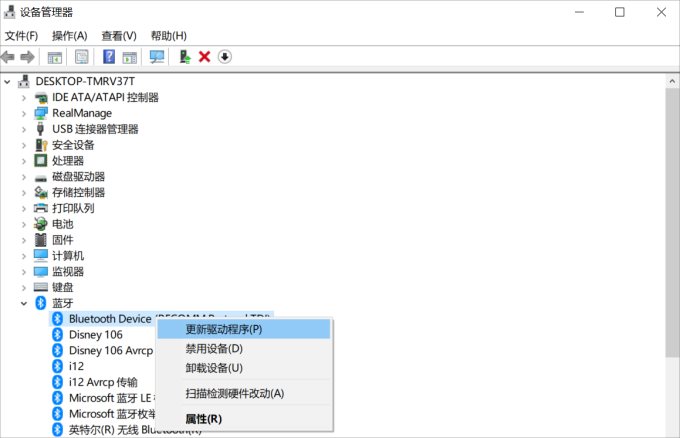The width and height of the screenshot is (680, 438).
Task: Click the 蓝牙 Bluetooth category icon
Action: pos(41,303)
